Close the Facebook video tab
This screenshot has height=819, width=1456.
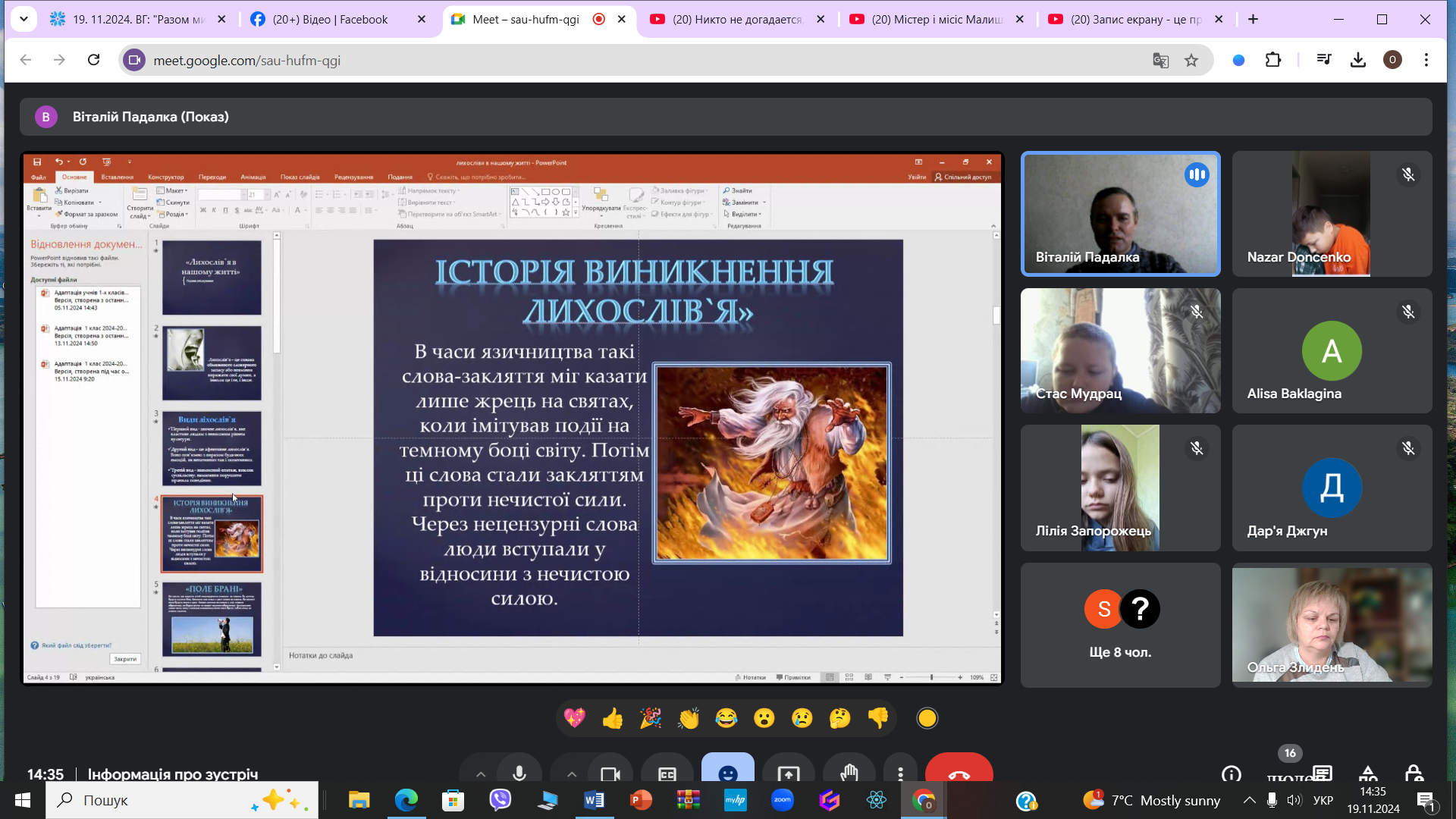[422, 20]
